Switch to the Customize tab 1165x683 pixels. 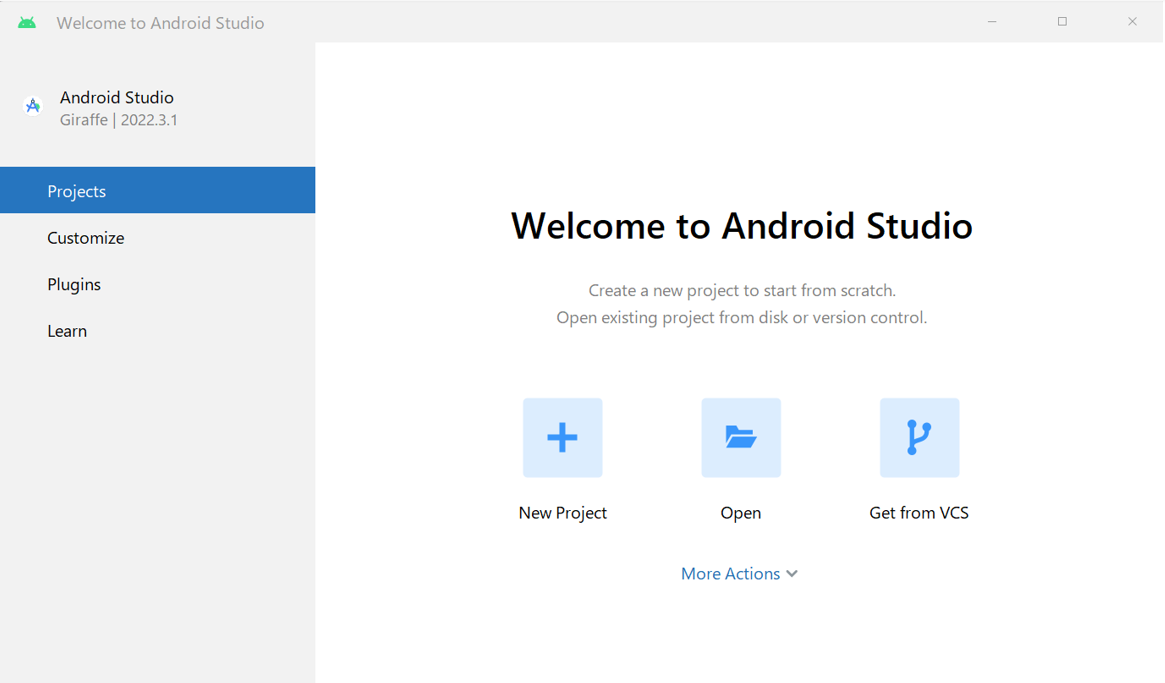pos(158,238)
